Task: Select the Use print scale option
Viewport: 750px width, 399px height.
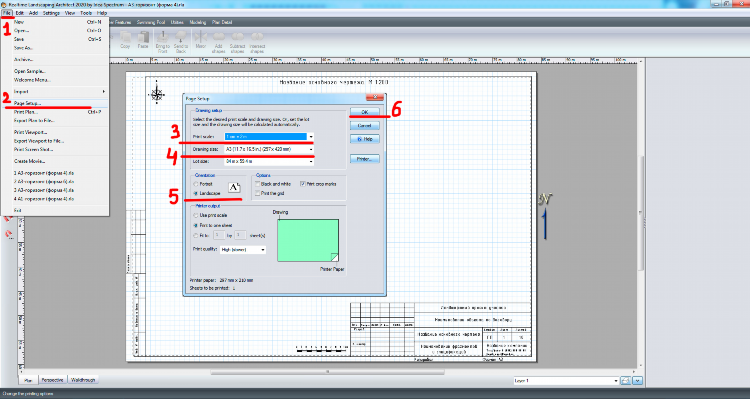Action: [x=196, y=216]
